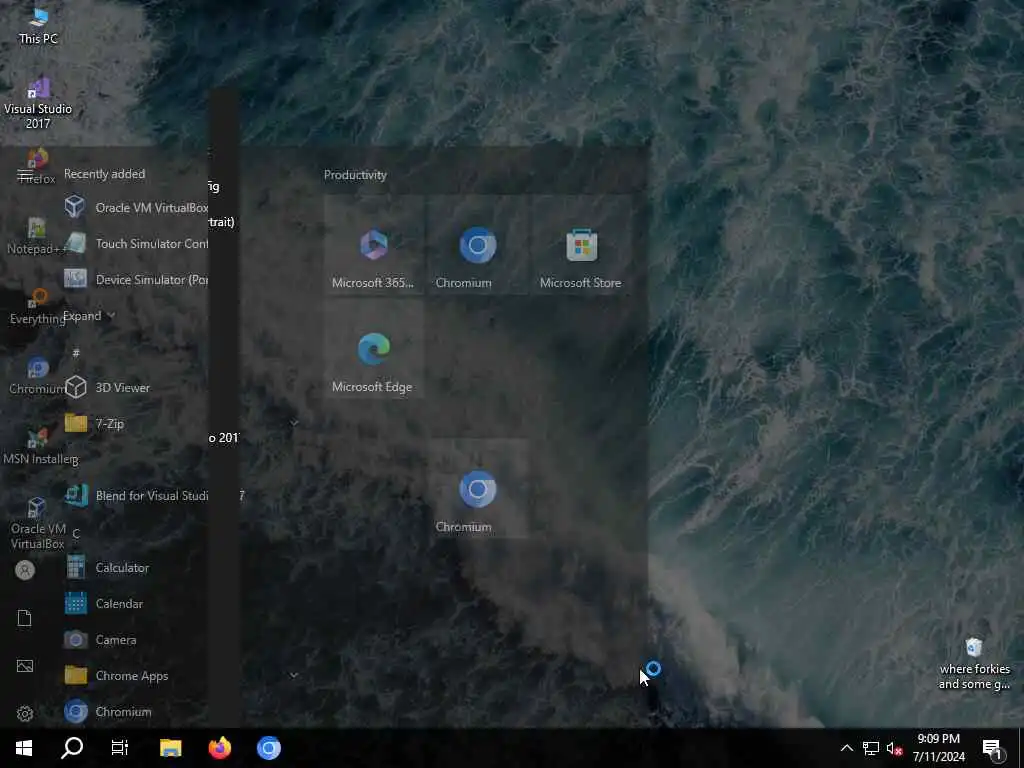This screenshot has width=1024, height=768.
Task: Select Visual Studio 2017 desktop icon
Action: [x=38, y=103]
